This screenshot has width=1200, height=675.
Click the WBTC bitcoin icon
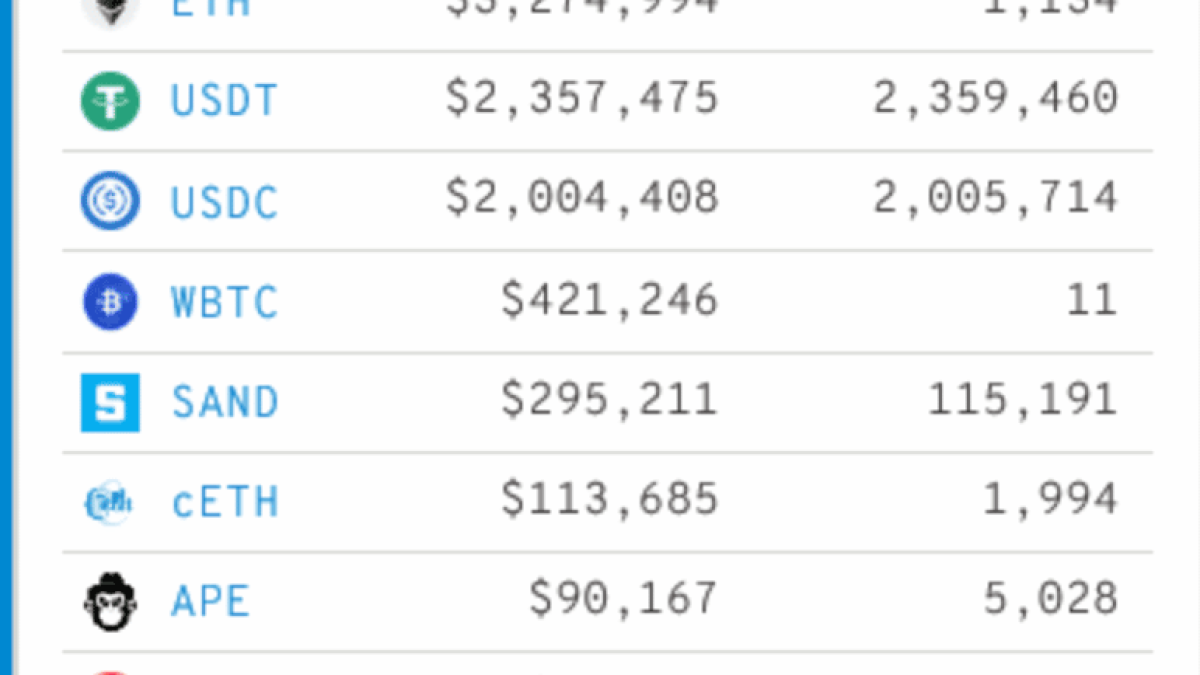click(110, 302)
